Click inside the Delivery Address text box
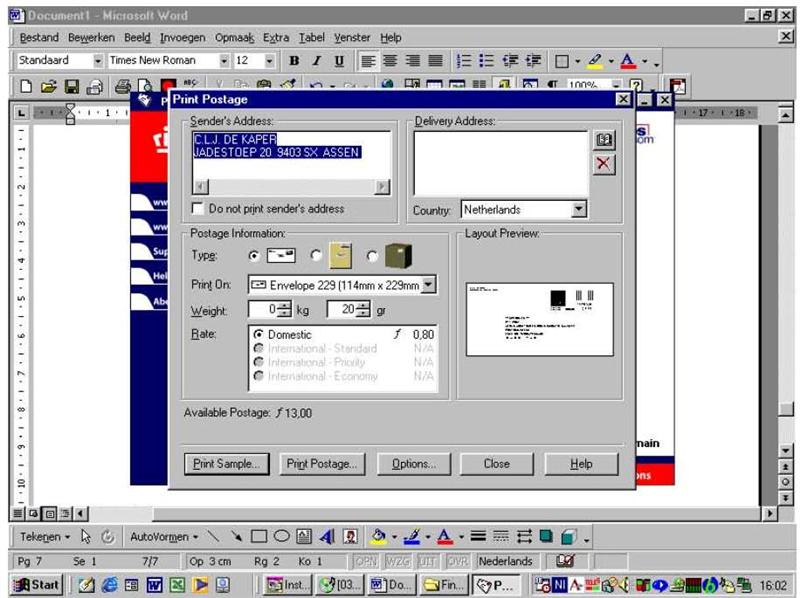 (x=501, y=163)
